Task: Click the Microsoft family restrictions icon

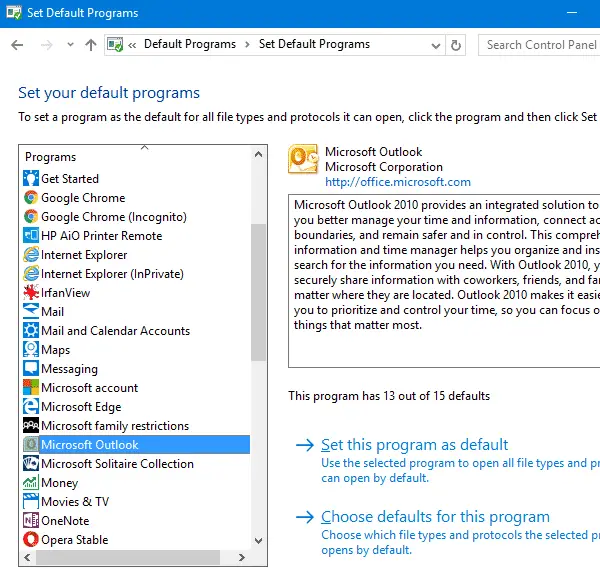Action: [x=31, y=425]
